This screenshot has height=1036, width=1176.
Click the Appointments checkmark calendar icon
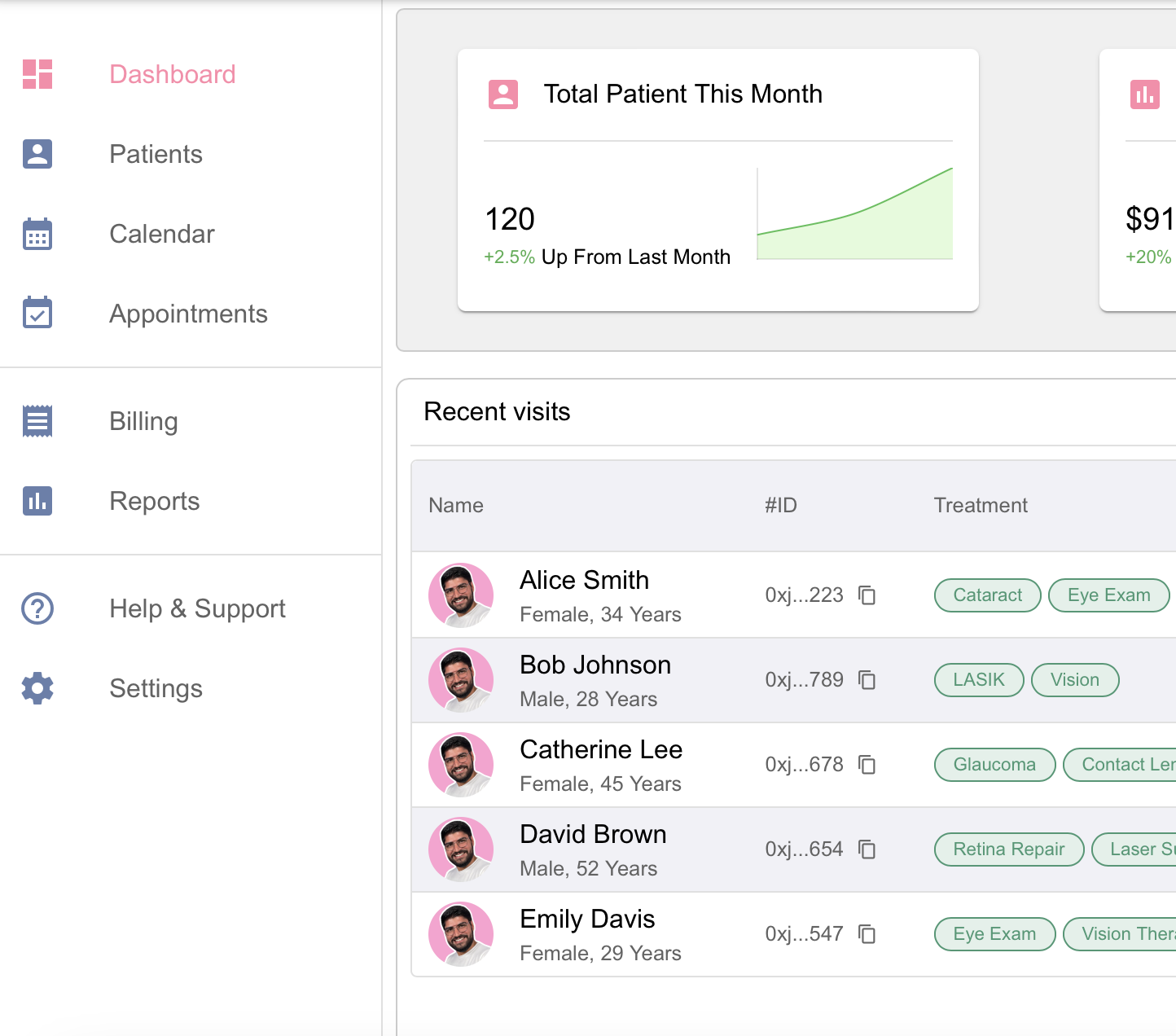(x=37, y=313)
